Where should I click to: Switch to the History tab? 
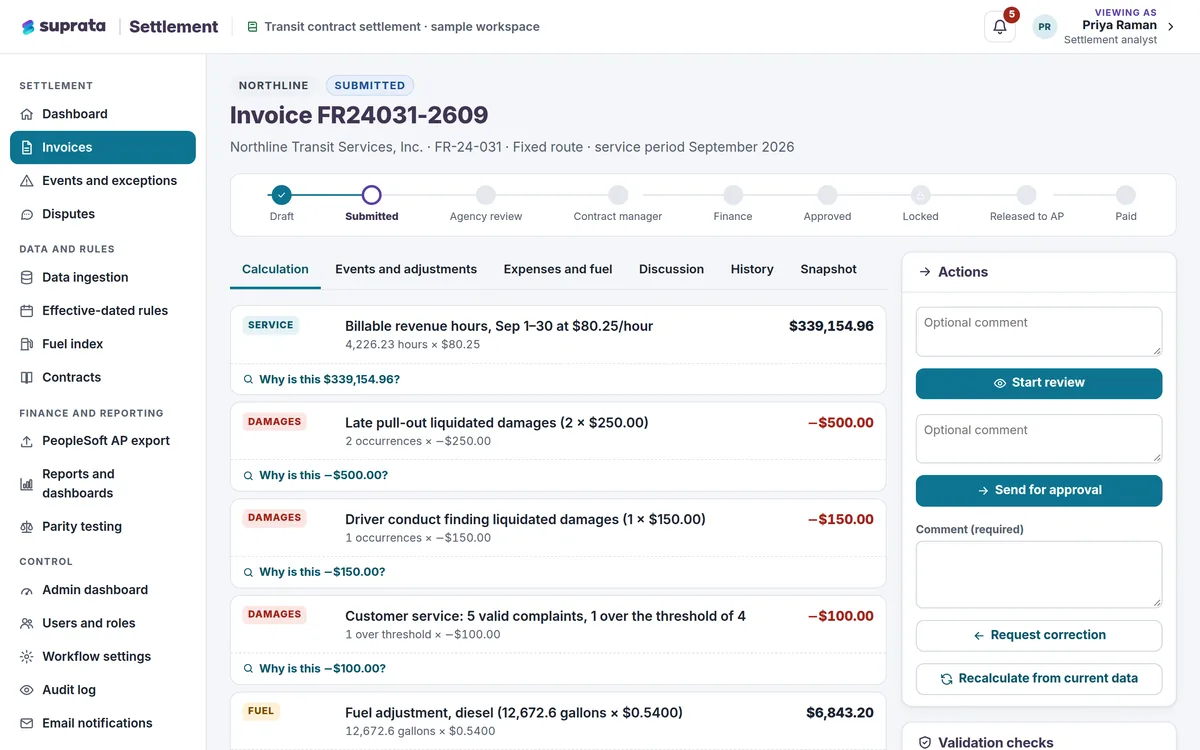coord(752,269)
